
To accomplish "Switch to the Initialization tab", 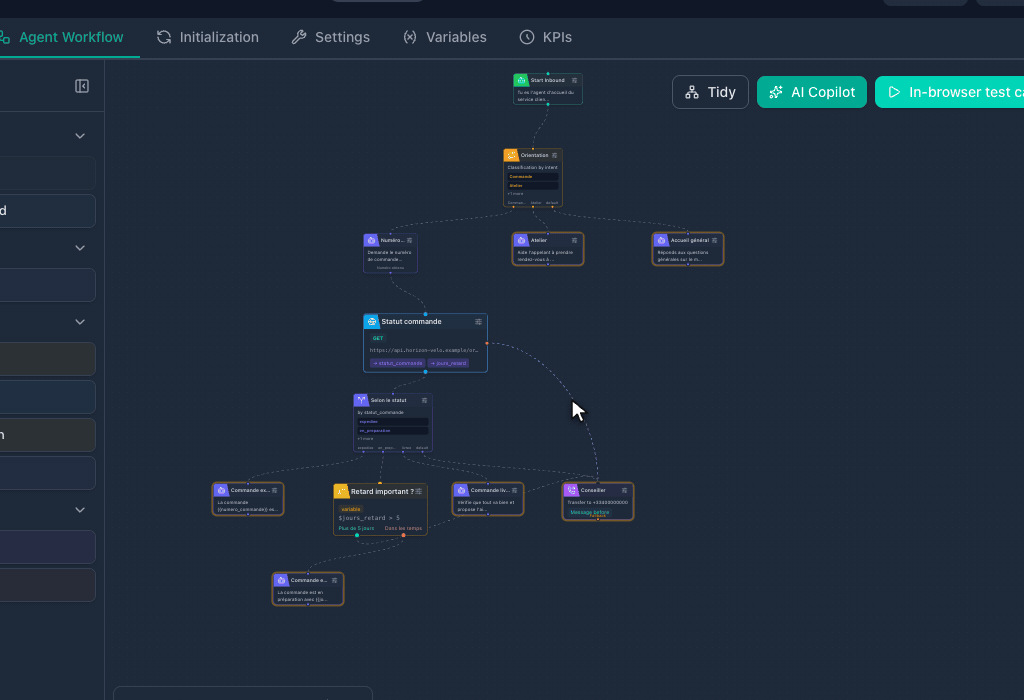I will (x=208, y=37).
